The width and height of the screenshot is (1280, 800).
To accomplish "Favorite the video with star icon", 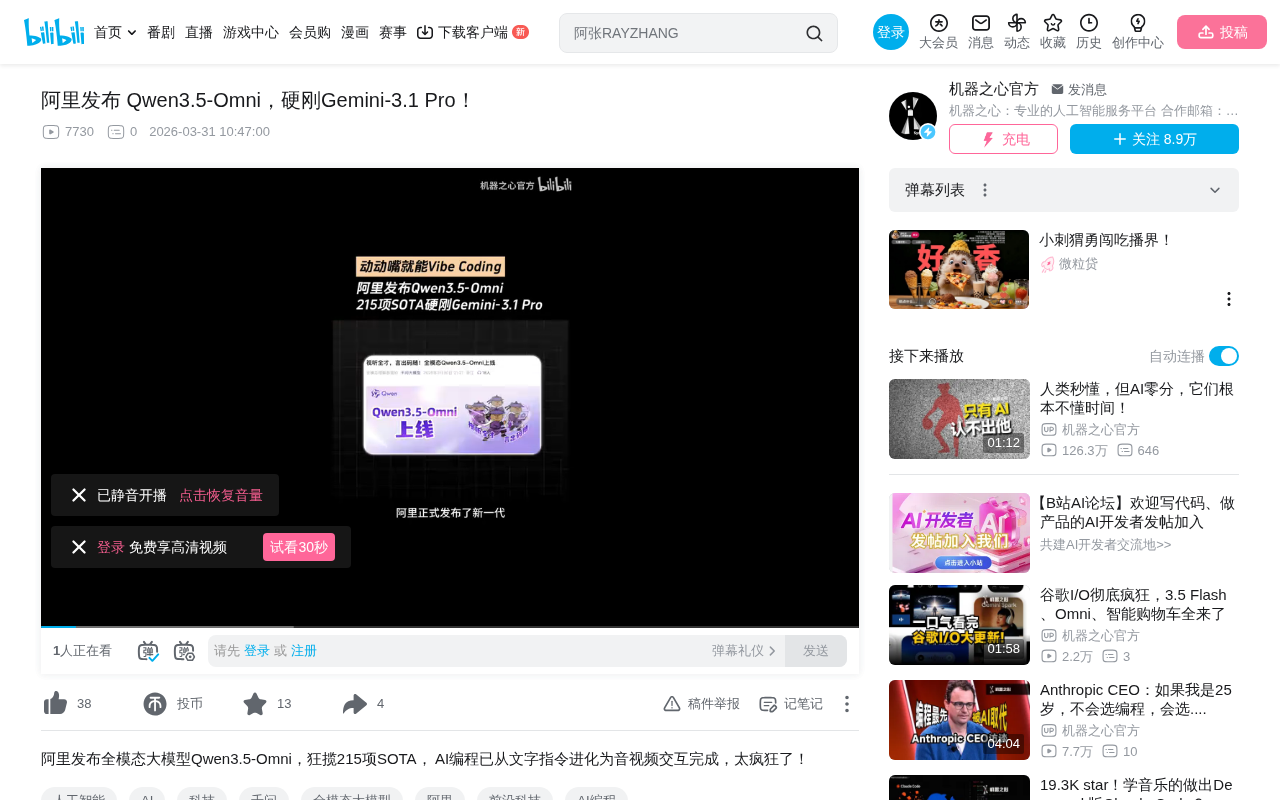I will [255, 704].
